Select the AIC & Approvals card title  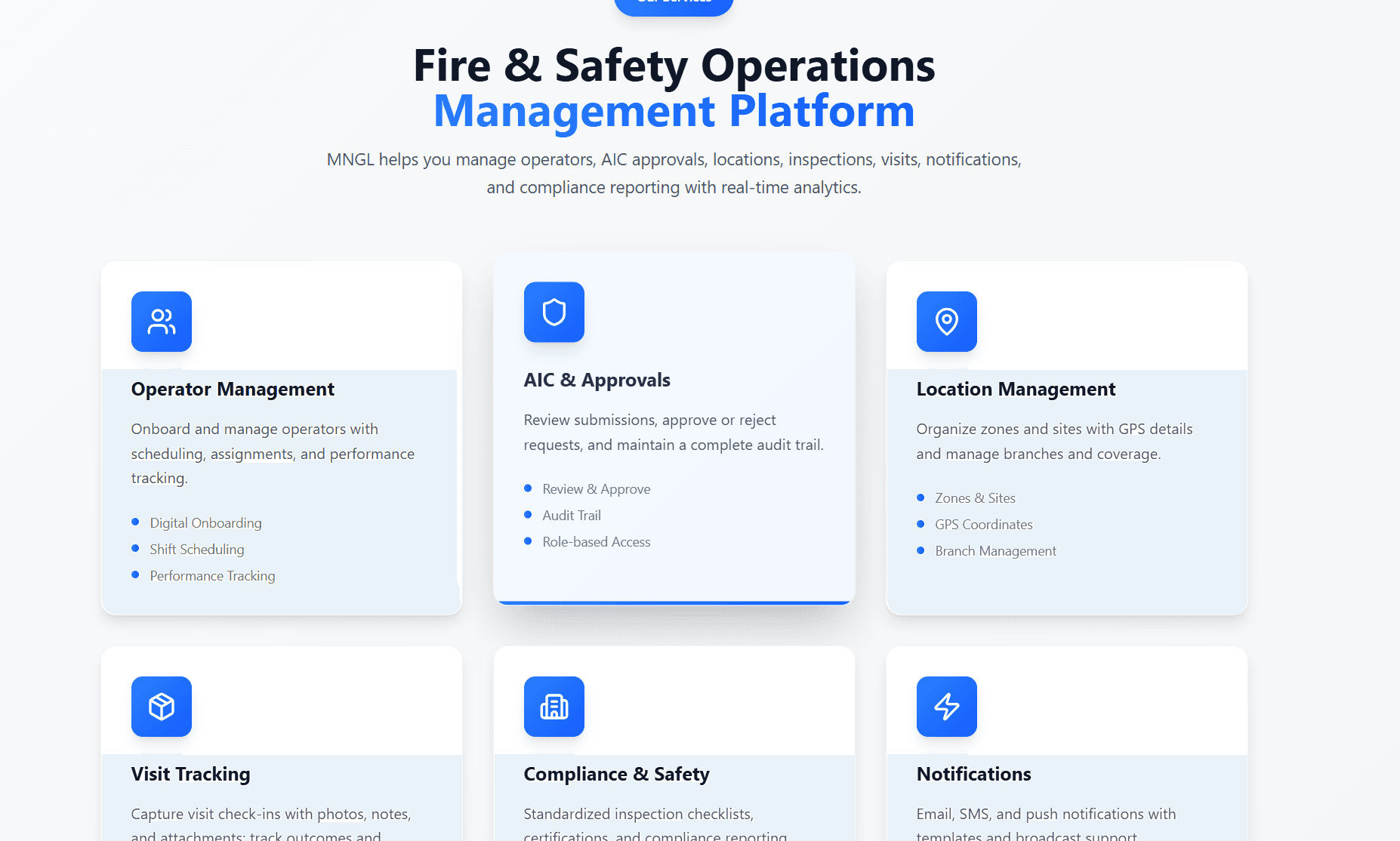[x=597, y=380]
